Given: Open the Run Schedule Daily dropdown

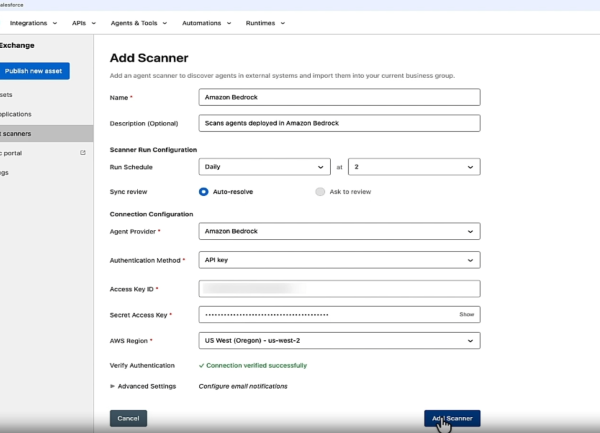Looking at the screenshot, I should pos(264,167).
